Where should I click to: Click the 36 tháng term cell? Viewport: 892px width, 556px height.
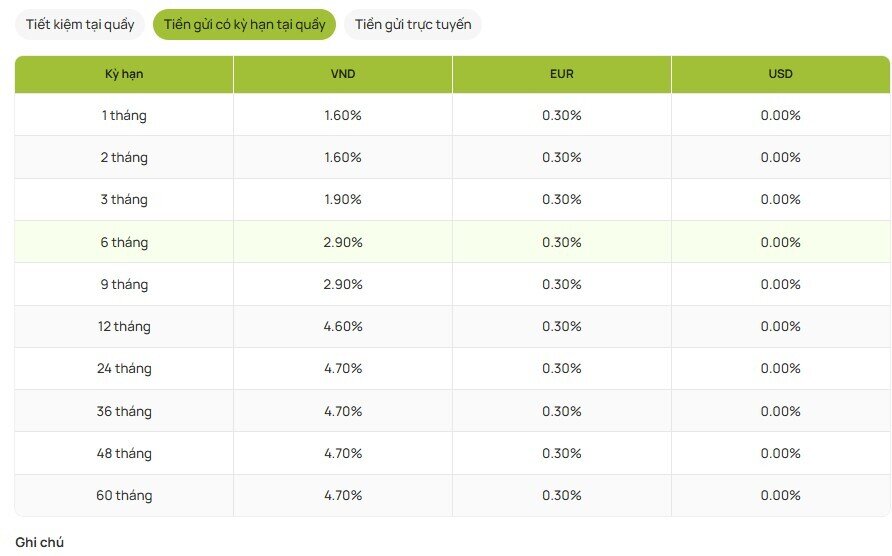click(124, 411)
